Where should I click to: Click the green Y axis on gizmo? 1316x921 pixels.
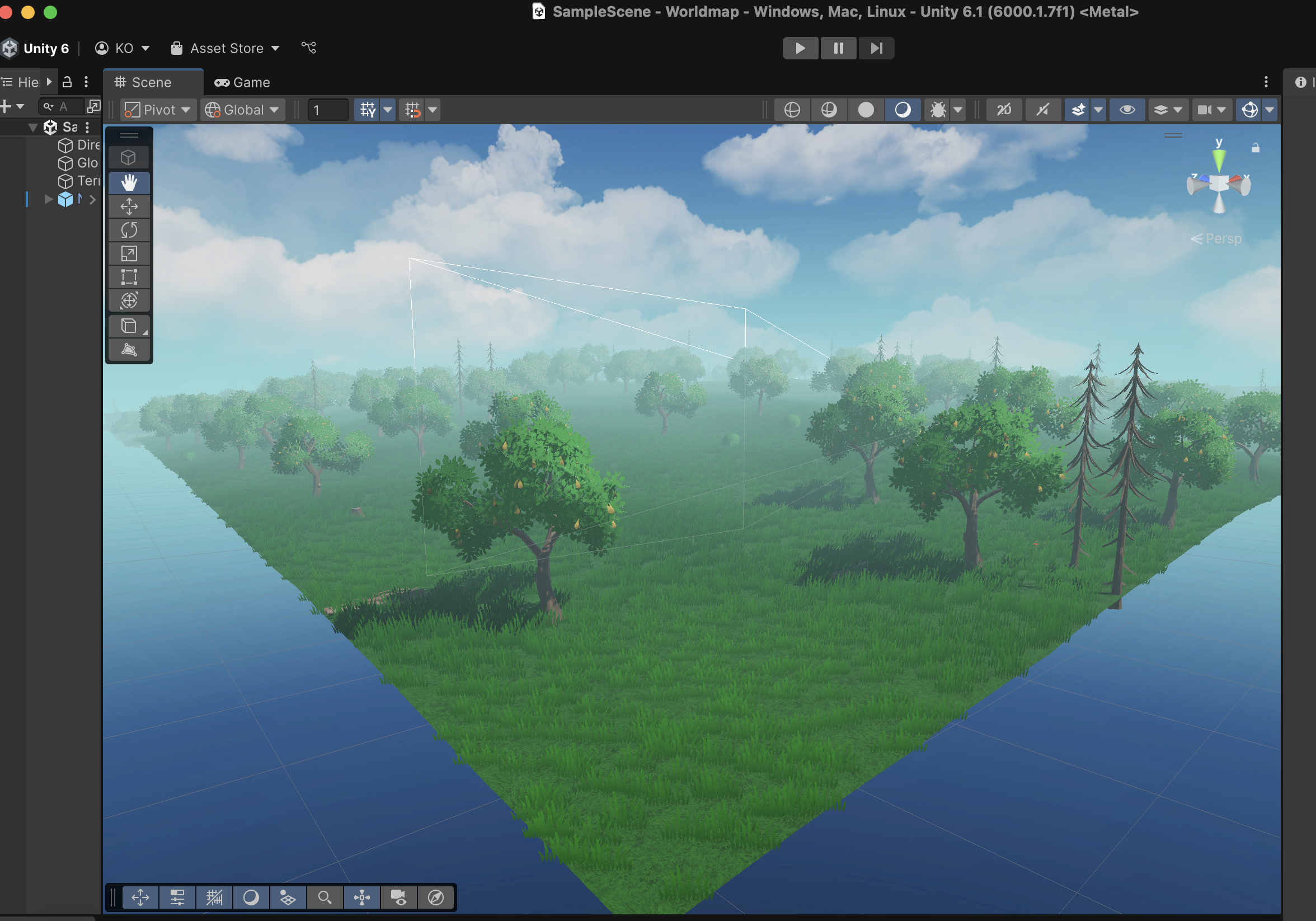pyautogui.click(x=1219, y=158)
